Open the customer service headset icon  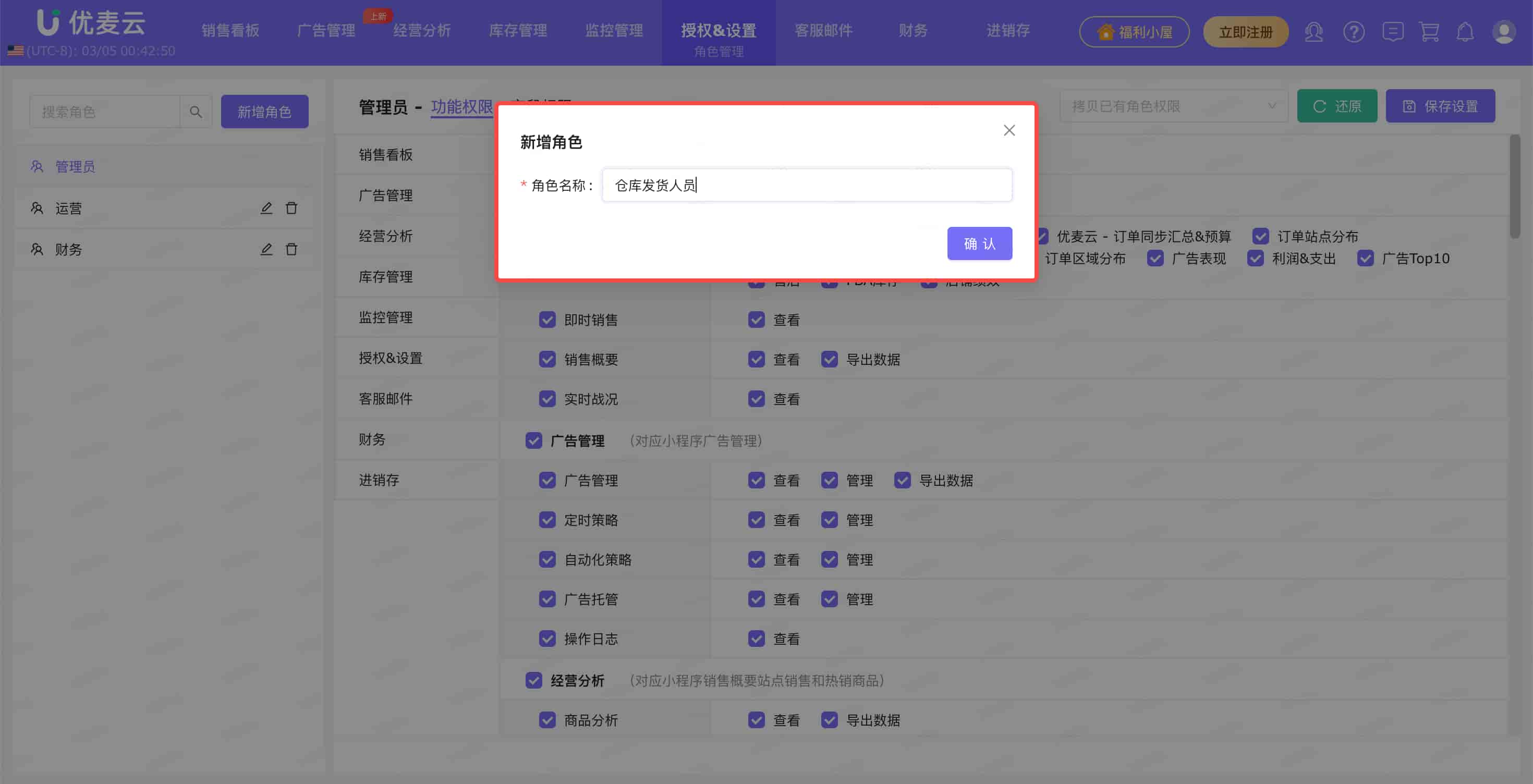point(1313,31)
